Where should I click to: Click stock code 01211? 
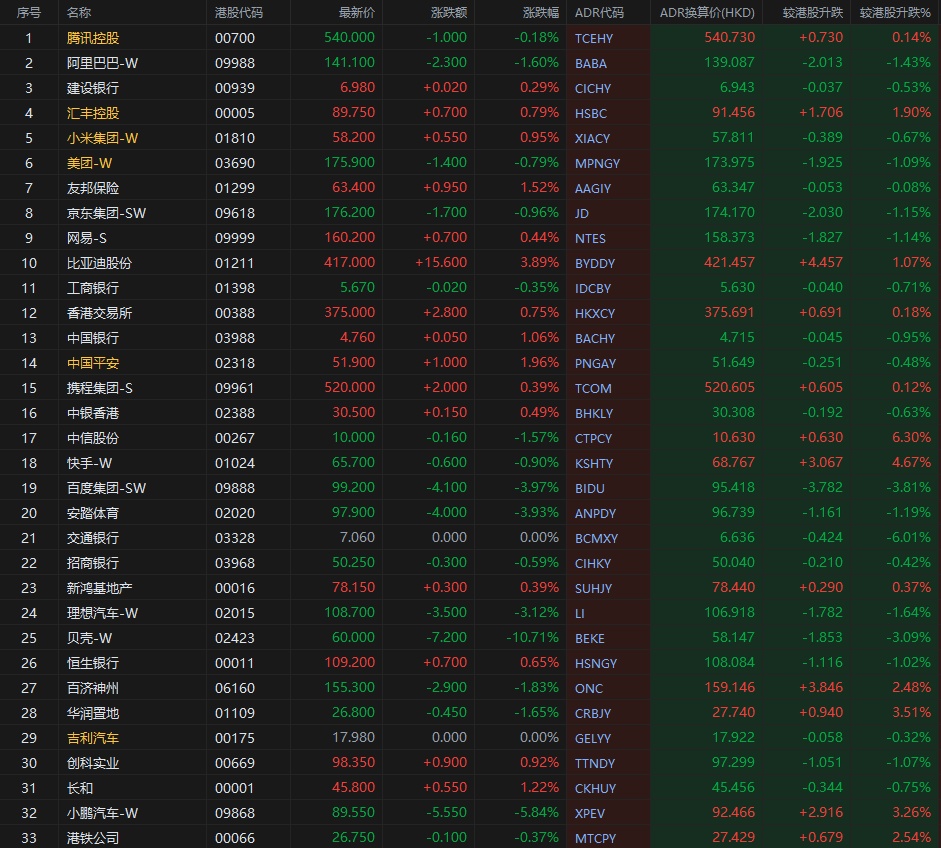click(235, 263)
